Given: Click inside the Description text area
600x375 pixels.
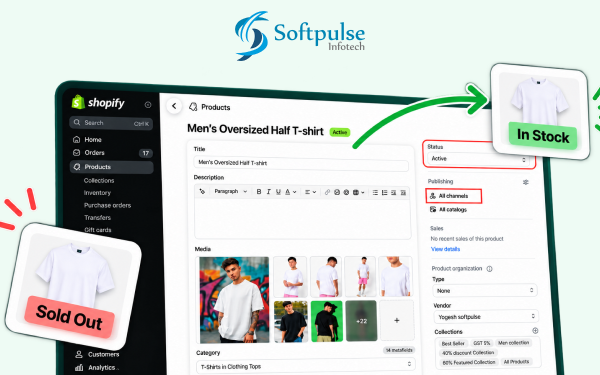Looking at the screenshot, I should 303,218.
